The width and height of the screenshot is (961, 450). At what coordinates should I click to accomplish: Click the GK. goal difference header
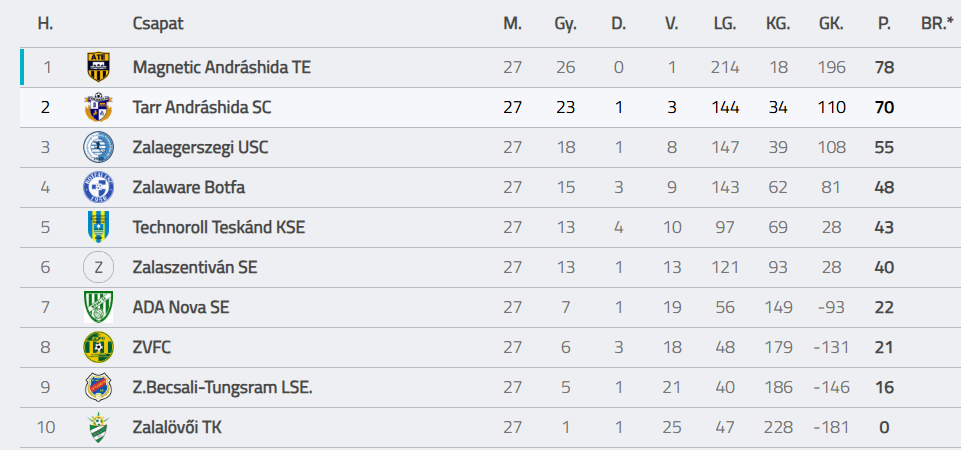coord(832,24)
